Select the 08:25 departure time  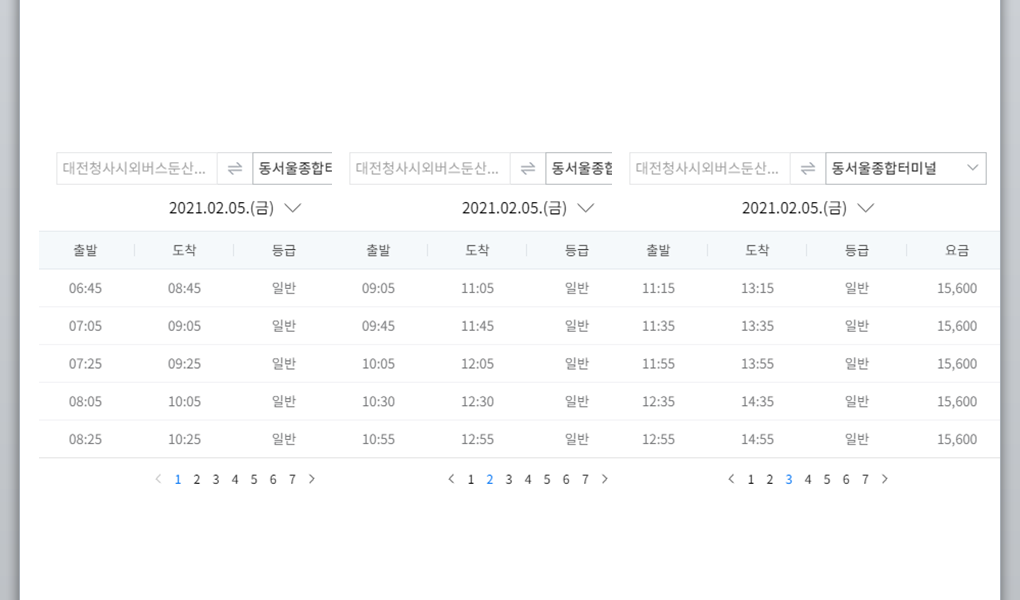click(85, 439)
